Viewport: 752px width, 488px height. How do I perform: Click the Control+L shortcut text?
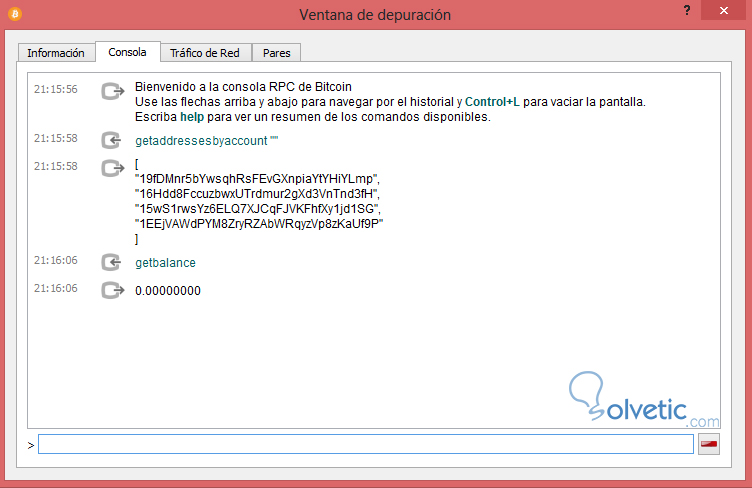tap(492, 102)
